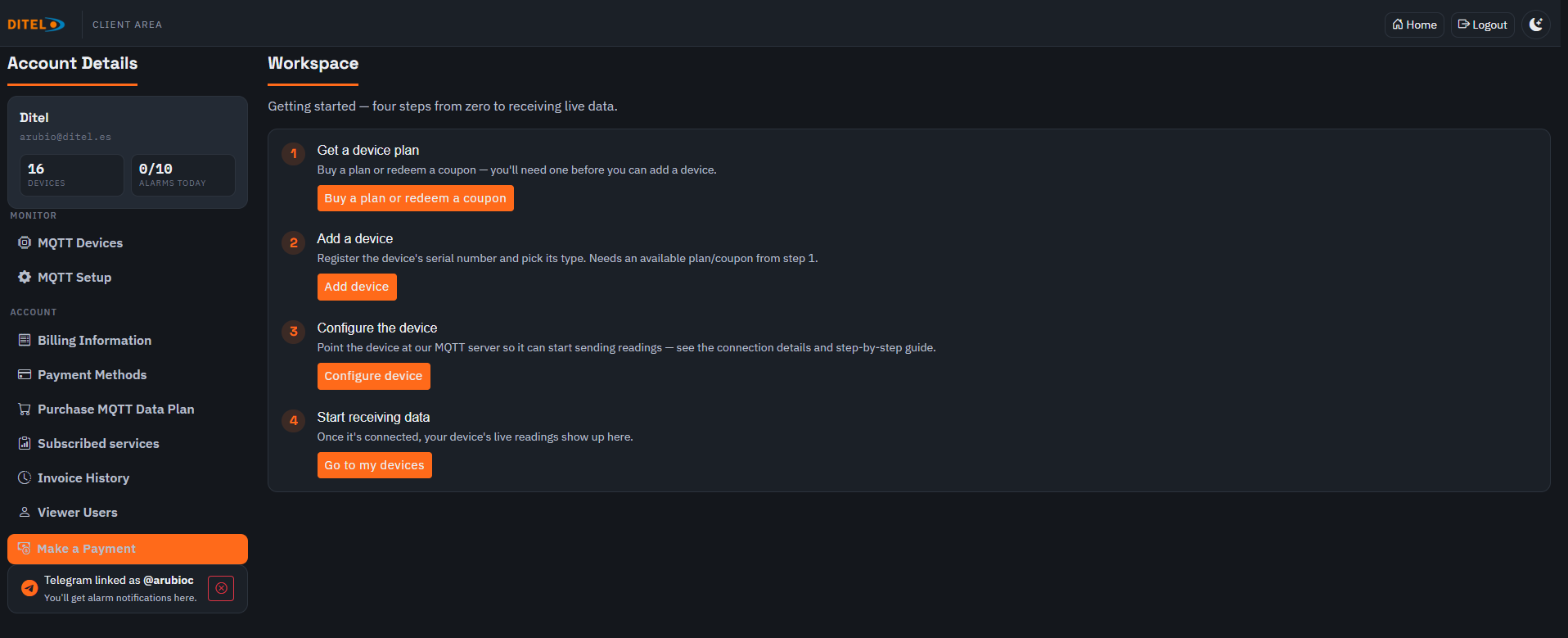Click the Telegram paper-plane icon
Screen dimensions: 1568x638
point(29,588)
